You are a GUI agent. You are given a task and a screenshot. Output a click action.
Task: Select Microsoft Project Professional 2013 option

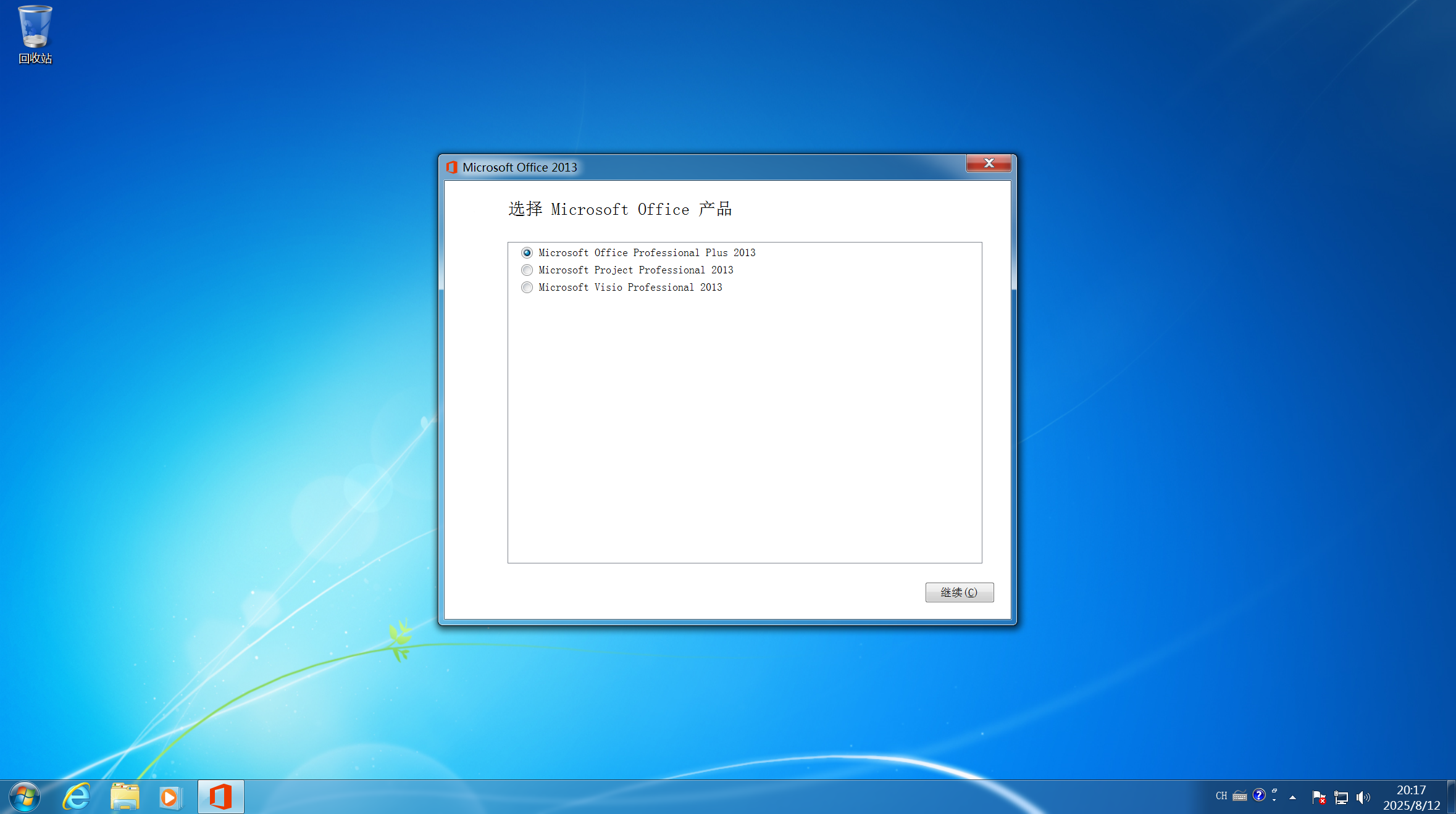click(x=527, y=270)
